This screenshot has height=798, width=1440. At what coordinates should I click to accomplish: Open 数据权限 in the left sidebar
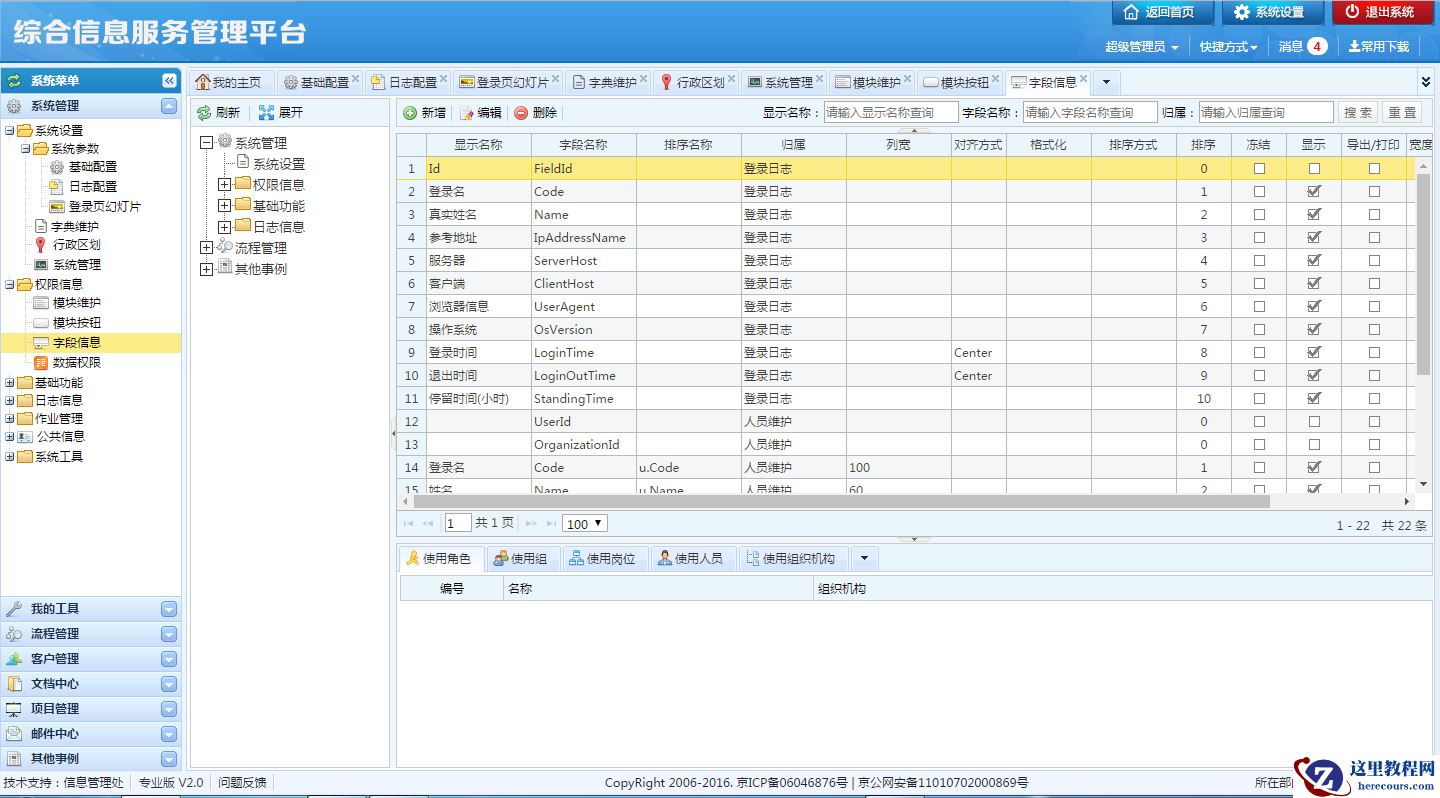pyautogui.click(x=76, y=362)
